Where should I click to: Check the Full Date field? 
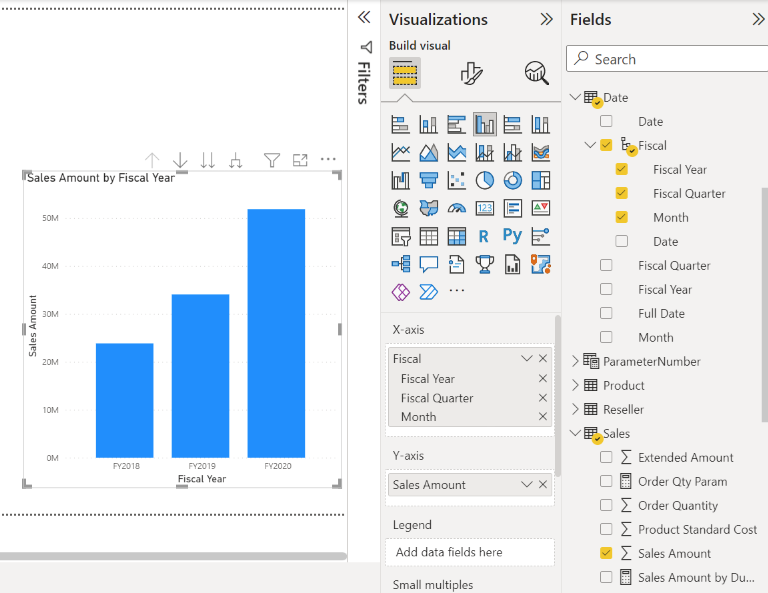[x=606, y=313]
